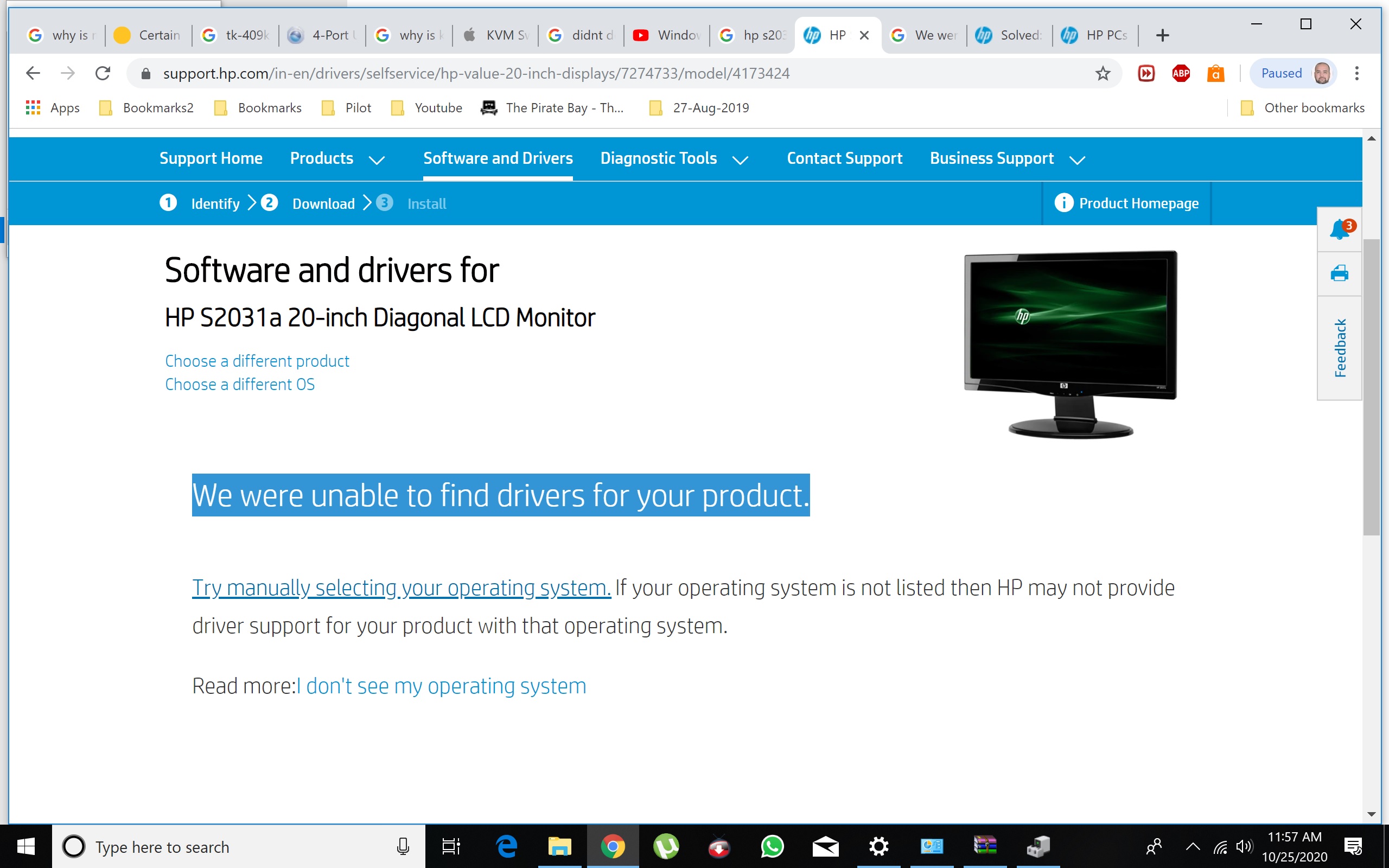Click Try manually selecting your operating system
This screenshot has height=868, width=1389.
[x=400, y=588]
